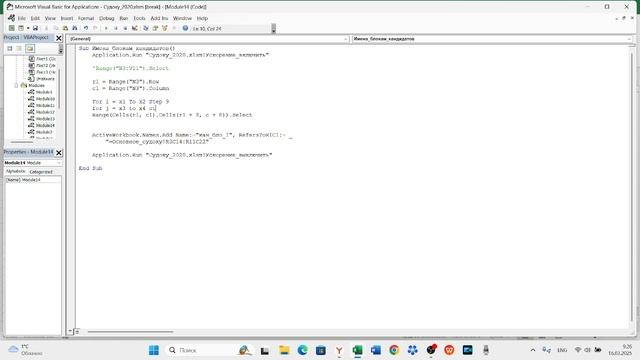Click View Object icon in Project pane
This screenshot has width=640, height=360.
coord(19,49)
